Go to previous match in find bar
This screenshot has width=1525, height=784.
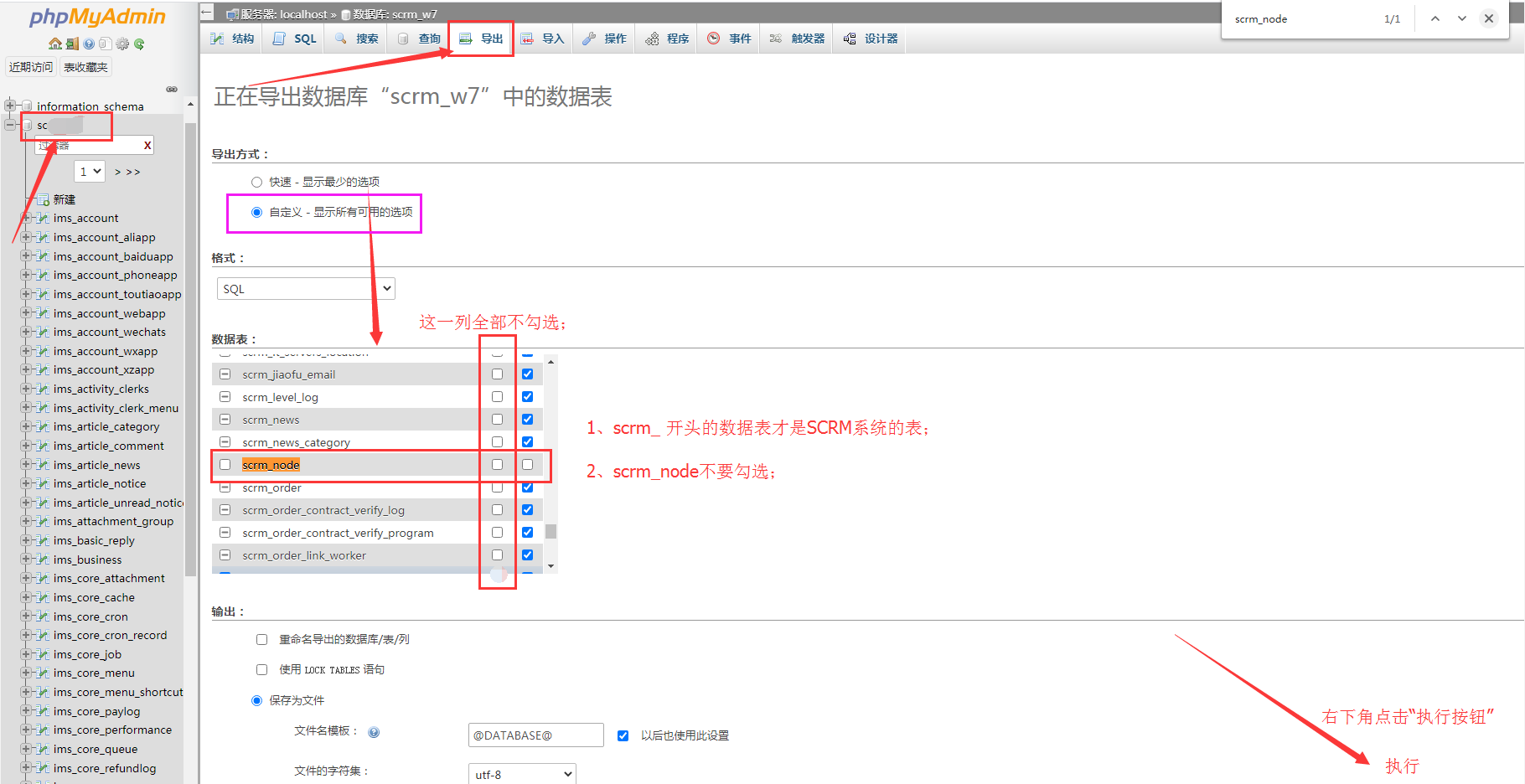tap(1435, 18)
